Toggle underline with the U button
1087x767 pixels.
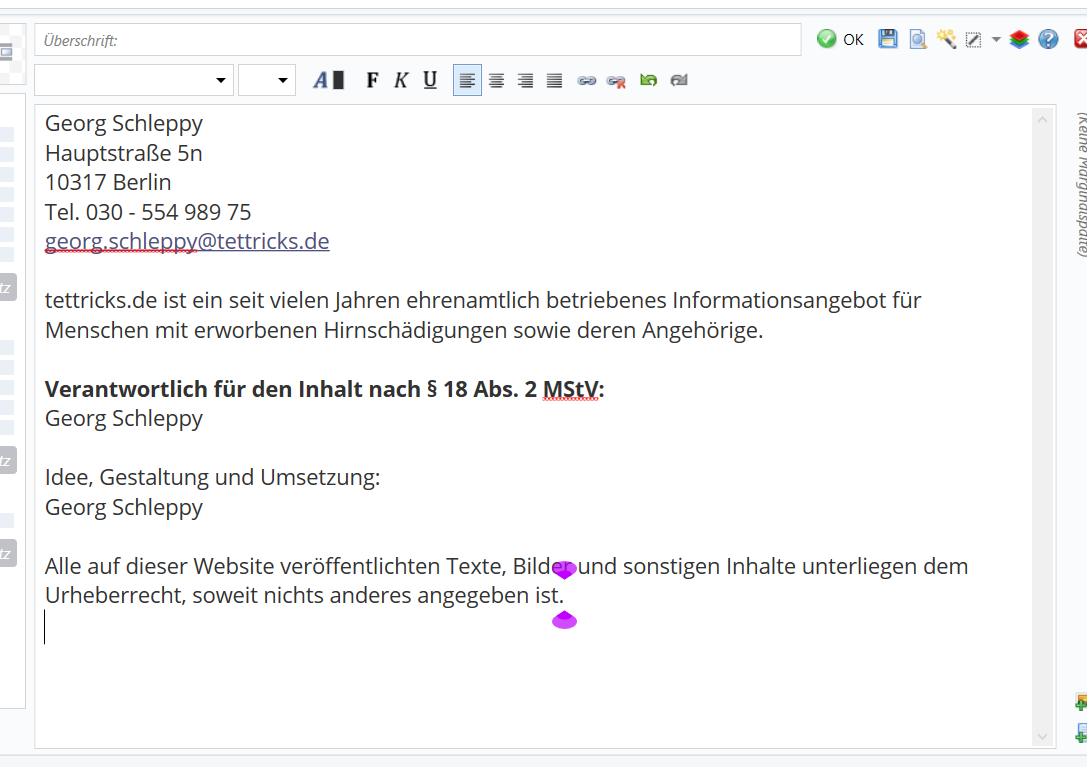pyautogui.click(x=430, y=80)
